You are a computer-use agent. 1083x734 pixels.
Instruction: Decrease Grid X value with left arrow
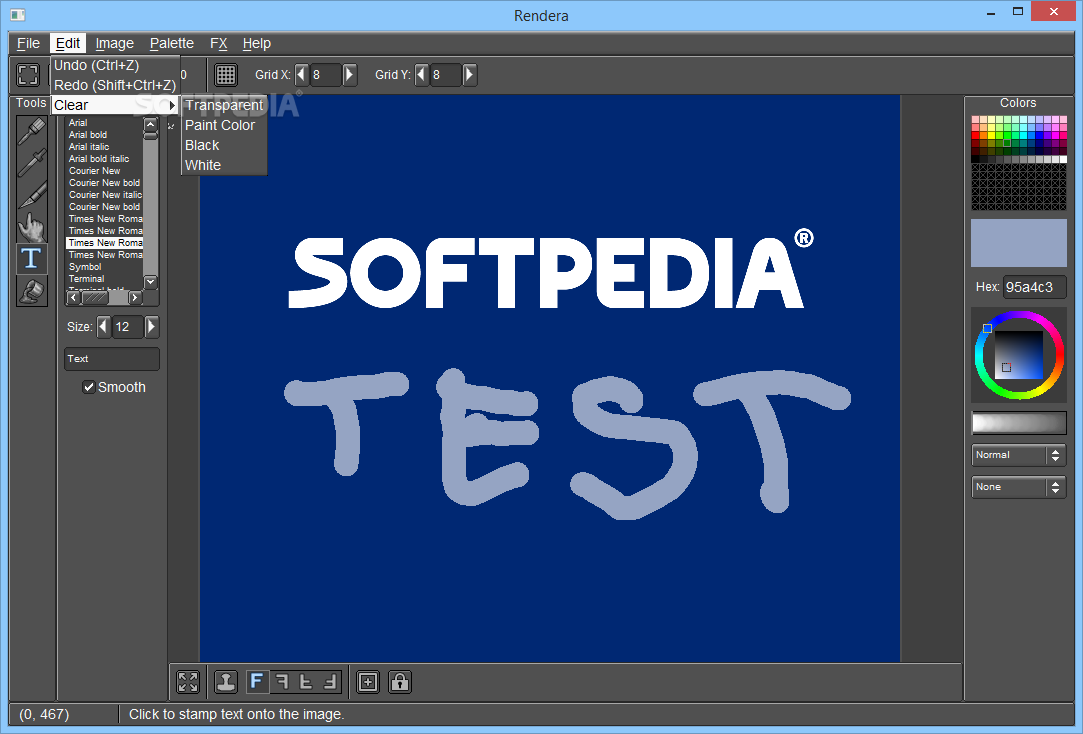301,75
